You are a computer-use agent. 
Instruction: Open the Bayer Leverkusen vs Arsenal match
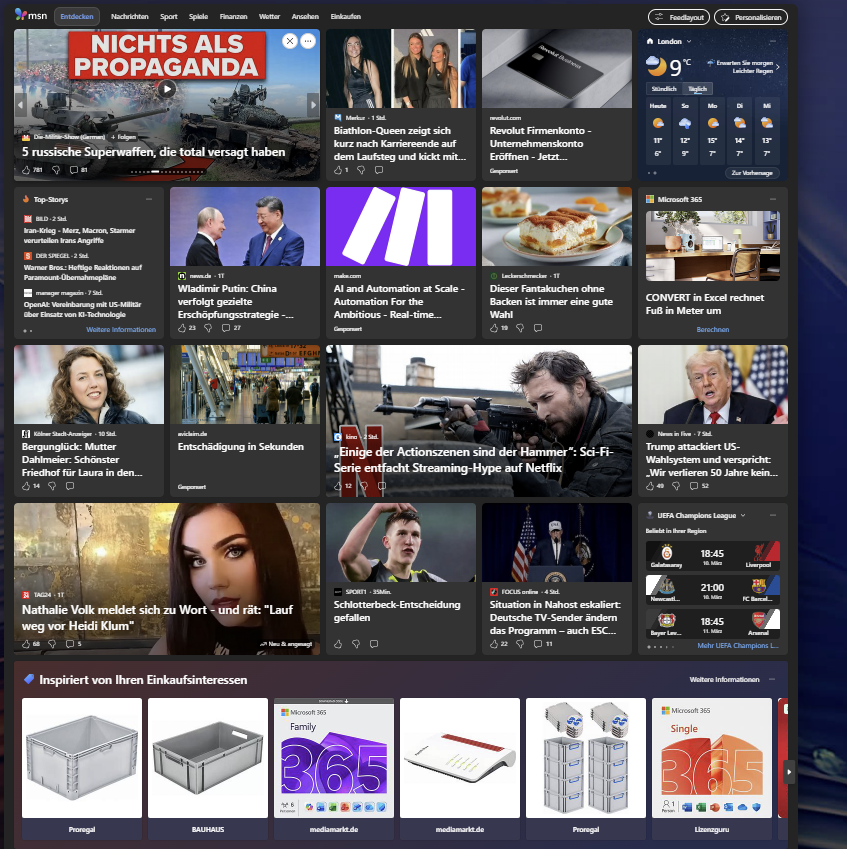[713, 624]
